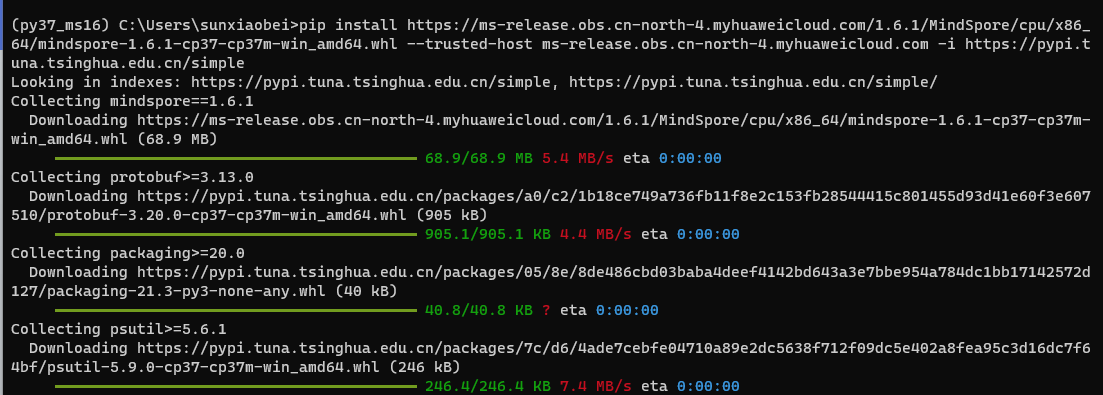Click the mindspore 68.9 MB progress bar
Image resolution: width=1103 pixels, height=395 pixels.
coord(236,158)
